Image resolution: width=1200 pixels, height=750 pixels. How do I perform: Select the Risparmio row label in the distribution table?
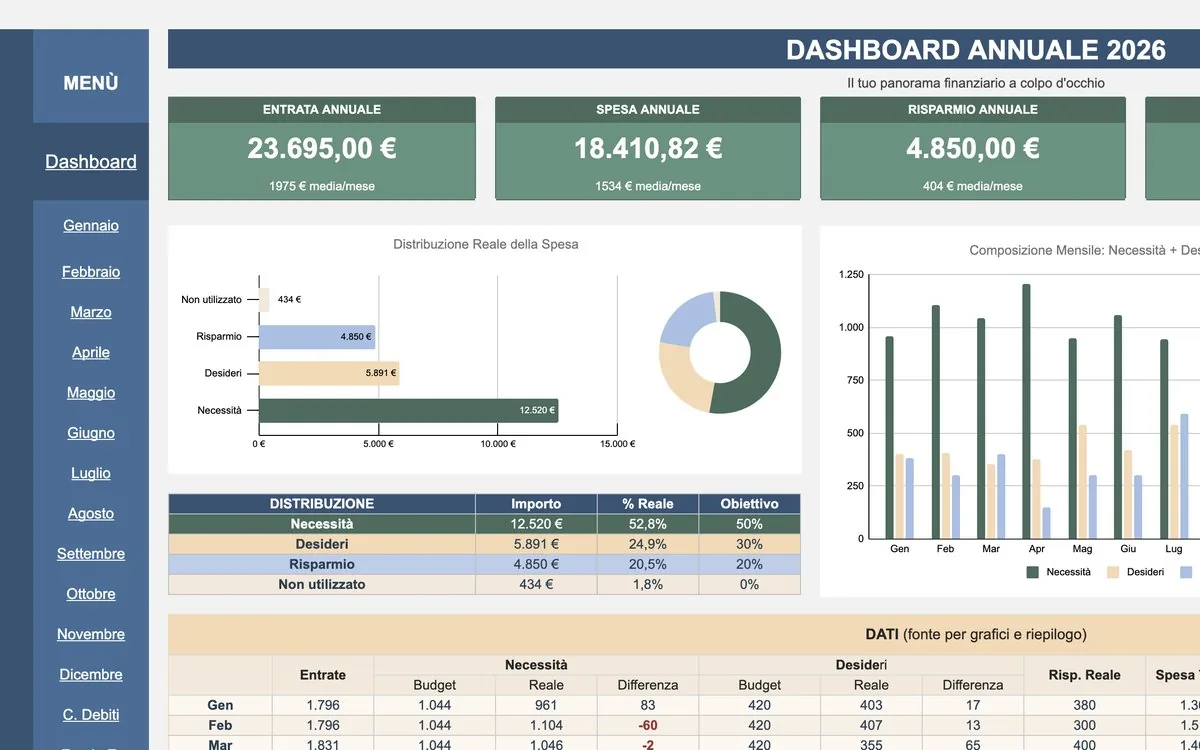point(322,564)
